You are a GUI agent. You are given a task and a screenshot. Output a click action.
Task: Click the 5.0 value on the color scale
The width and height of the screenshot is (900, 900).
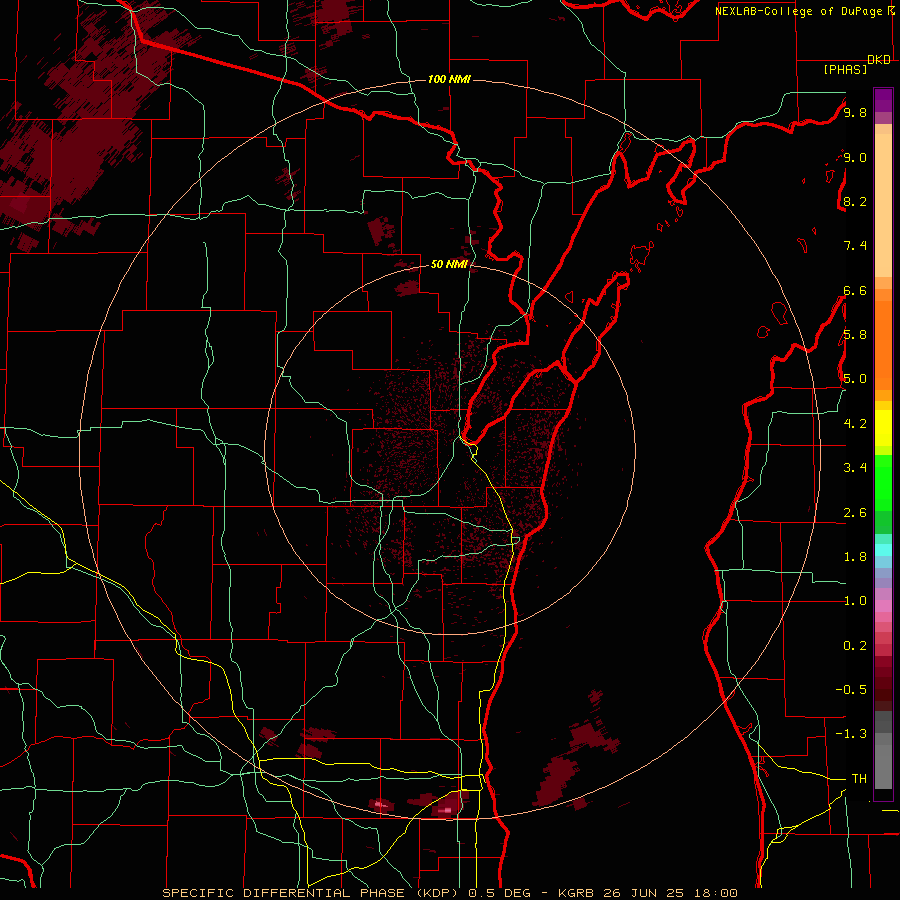pyautogui.click(x=855, y=379)
